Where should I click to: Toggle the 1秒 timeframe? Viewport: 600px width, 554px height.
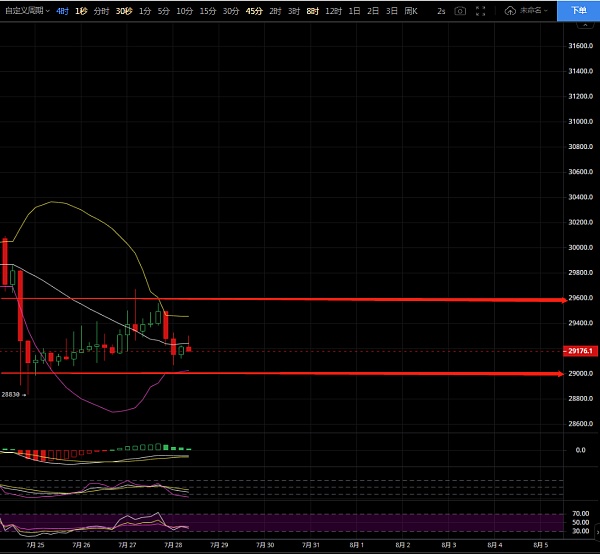point(81,11)
